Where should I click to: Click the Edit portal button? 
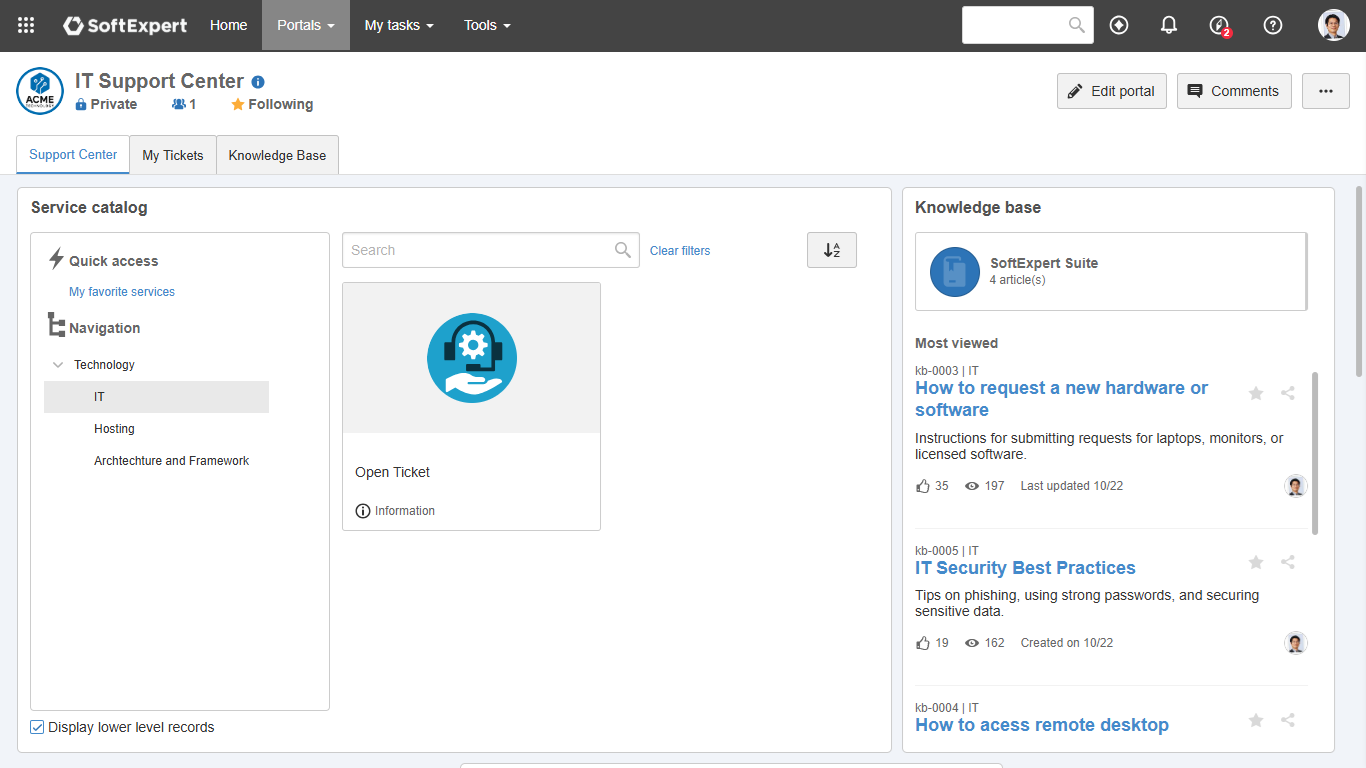pyautogui.click(x=1112, y=91)
